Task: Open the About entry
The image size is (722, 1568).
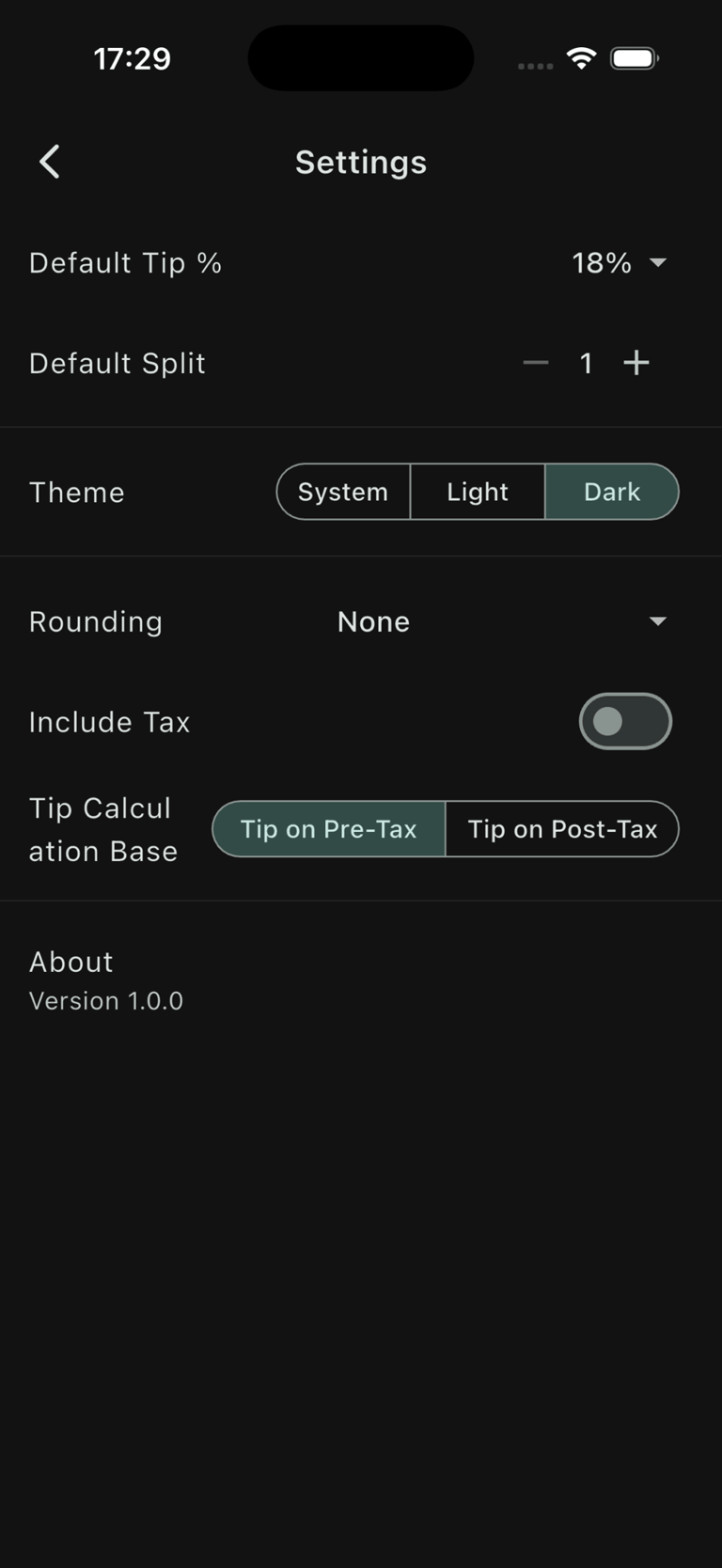Action: pos(71,962)
